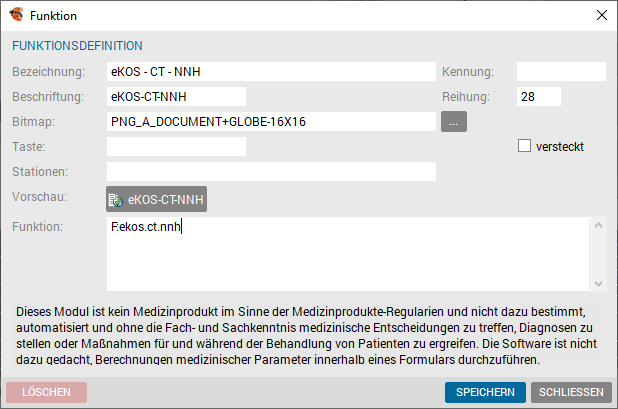Click the empty Taste input field
The width and height of the screenshot is (618, 409).
click(x=176, y=146)
